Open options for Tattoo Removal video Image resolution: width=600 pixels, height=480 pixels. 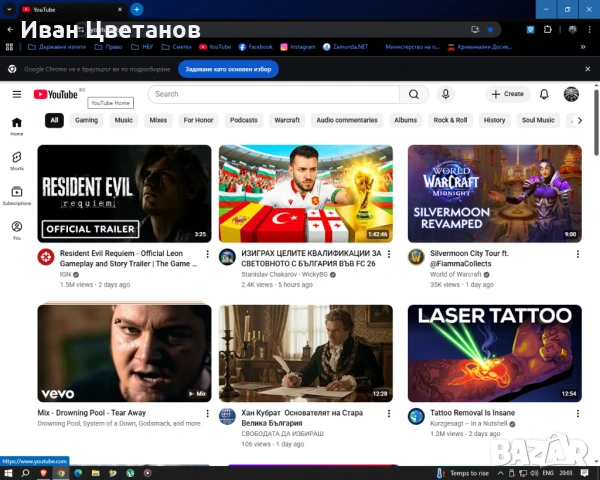pyautogui.click(x=578, y=413)
